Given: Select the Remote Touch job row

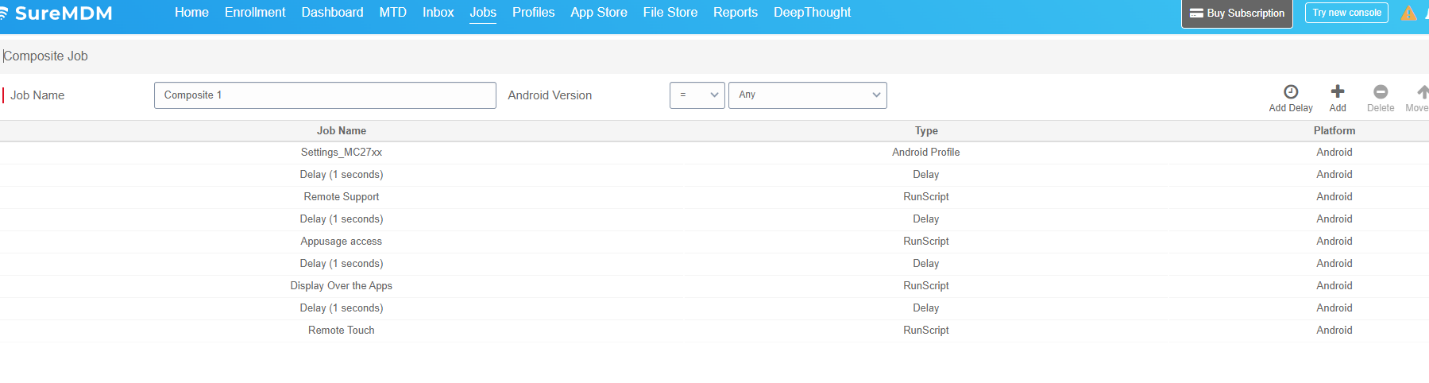Looking at the screenshot, I should click(714, 331).
